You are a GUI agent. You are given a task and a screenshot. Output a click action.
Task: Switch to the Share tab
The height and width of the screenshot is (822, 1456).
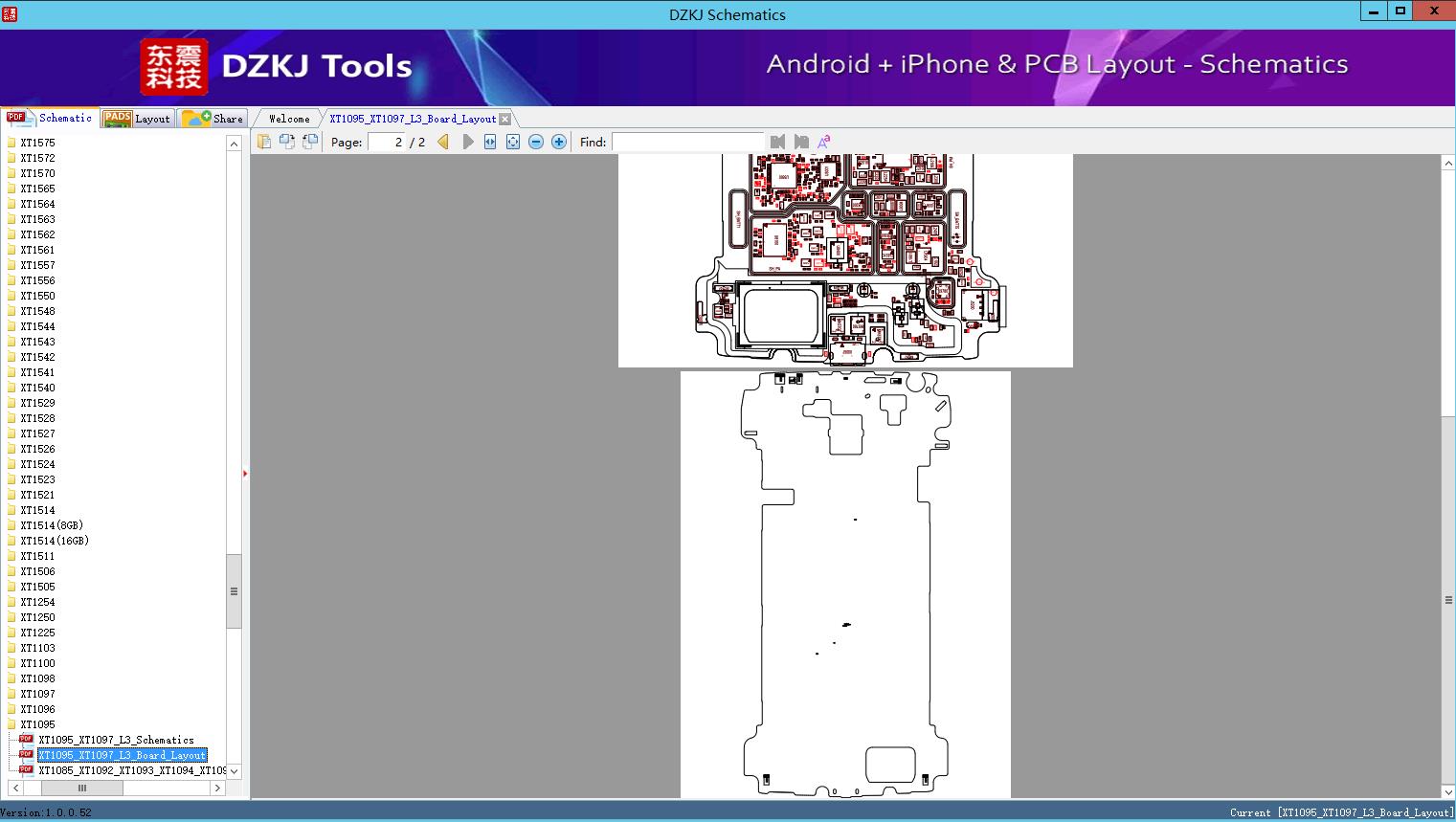pos(213,119)
